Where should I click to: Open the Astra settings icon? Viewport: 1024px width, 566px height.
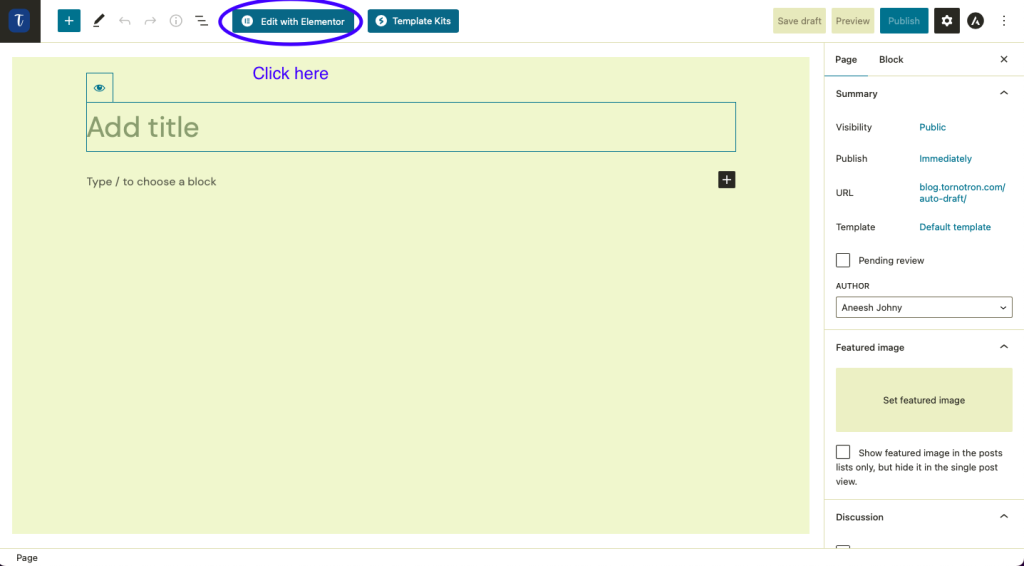click(x=975, y=21)
